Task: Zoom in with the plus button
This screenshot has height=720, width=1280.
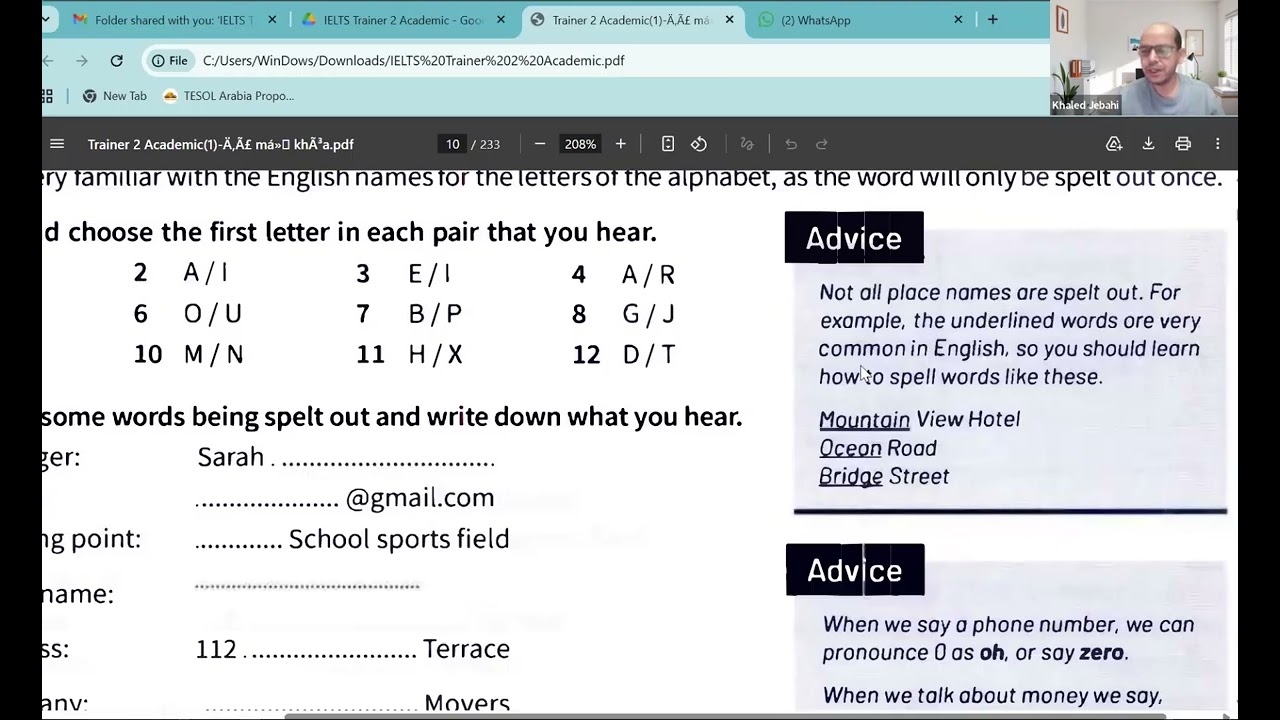Action: (x=621, y=144)
